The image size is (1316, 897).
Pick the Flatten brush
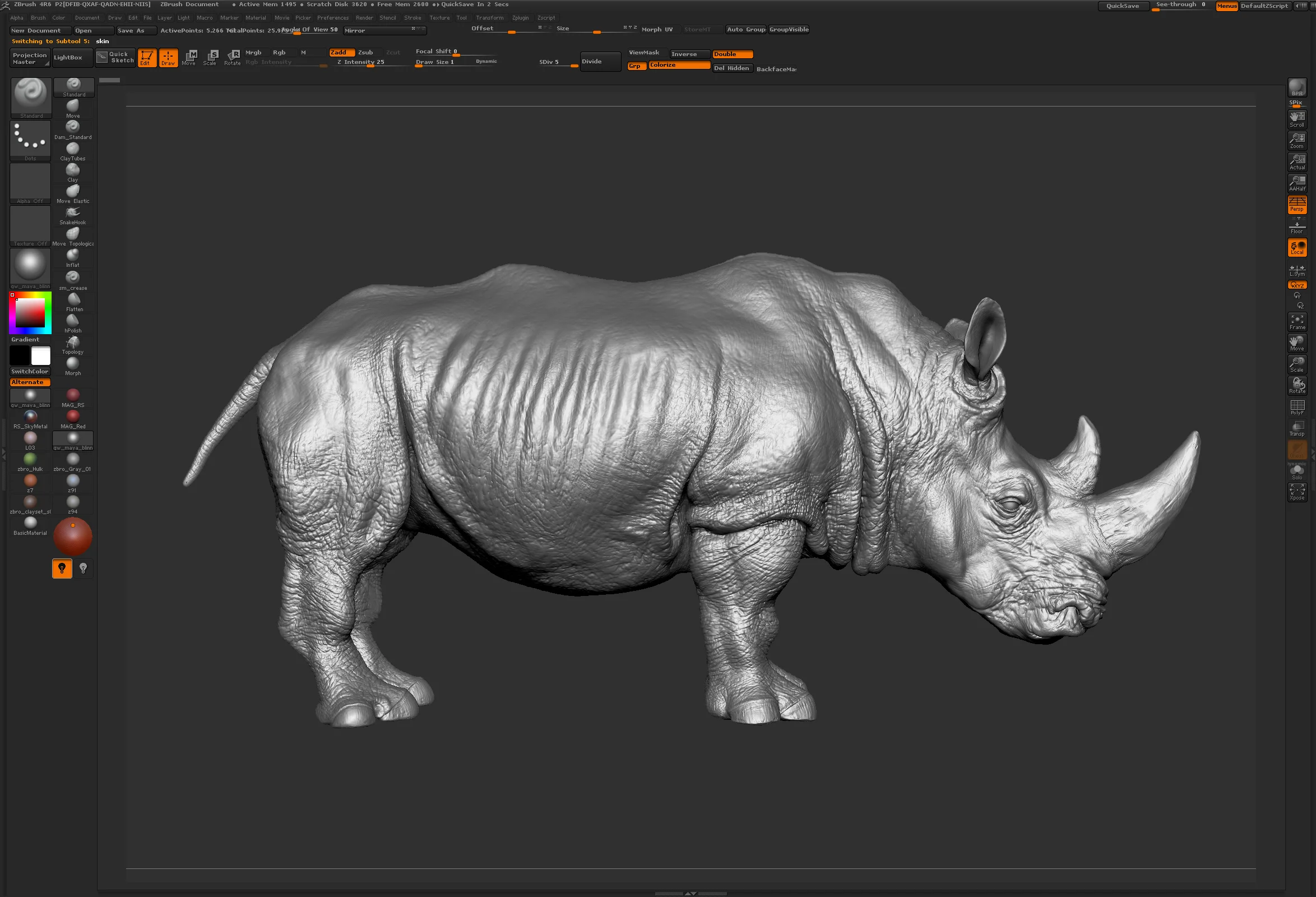click(73, 302)
